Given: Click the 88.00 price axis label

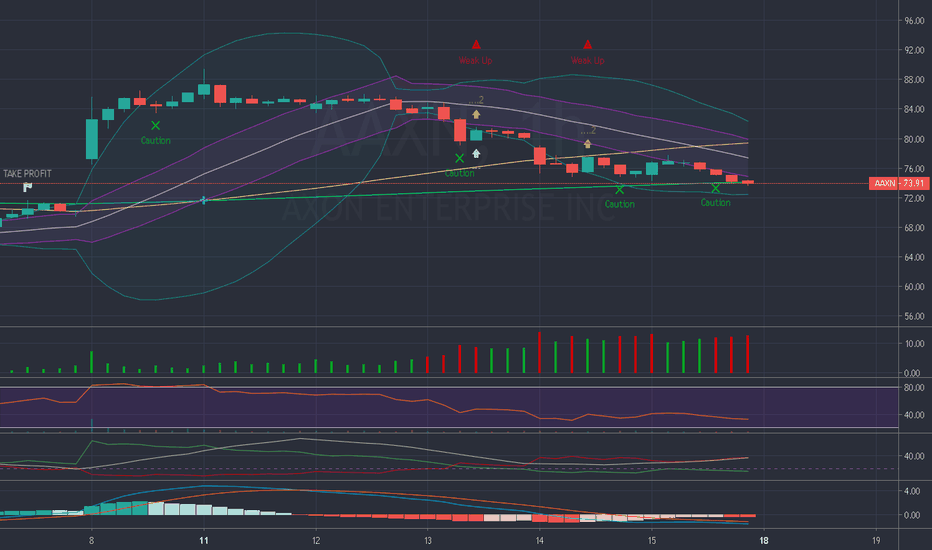Looking at the screenshot, I should 914,80.
